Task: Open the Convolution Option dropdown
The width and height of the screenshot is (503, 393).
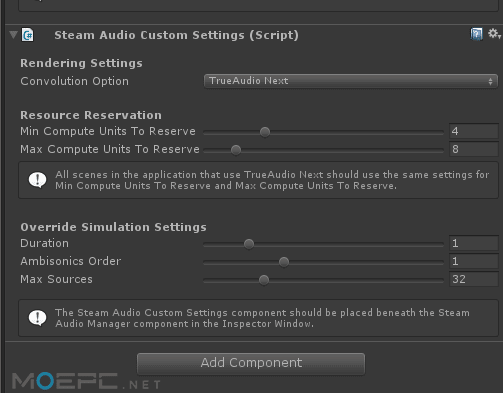Action: tap(351, 81)
